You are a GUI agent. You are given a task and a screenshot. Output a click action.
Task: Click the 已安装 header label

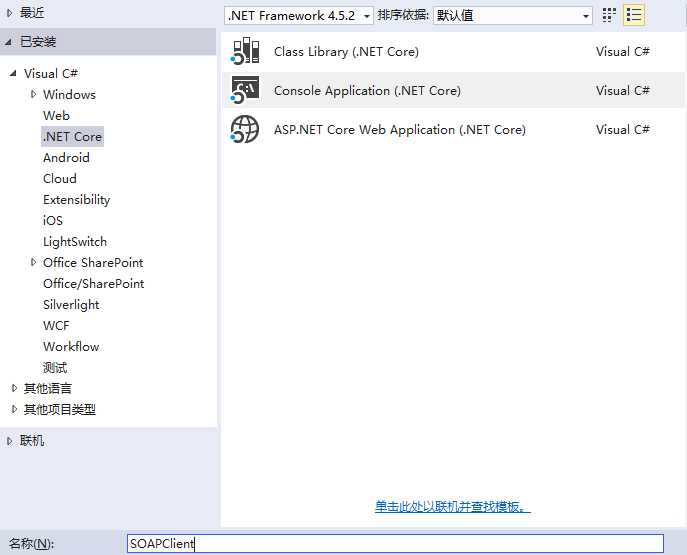coord(38,42)
